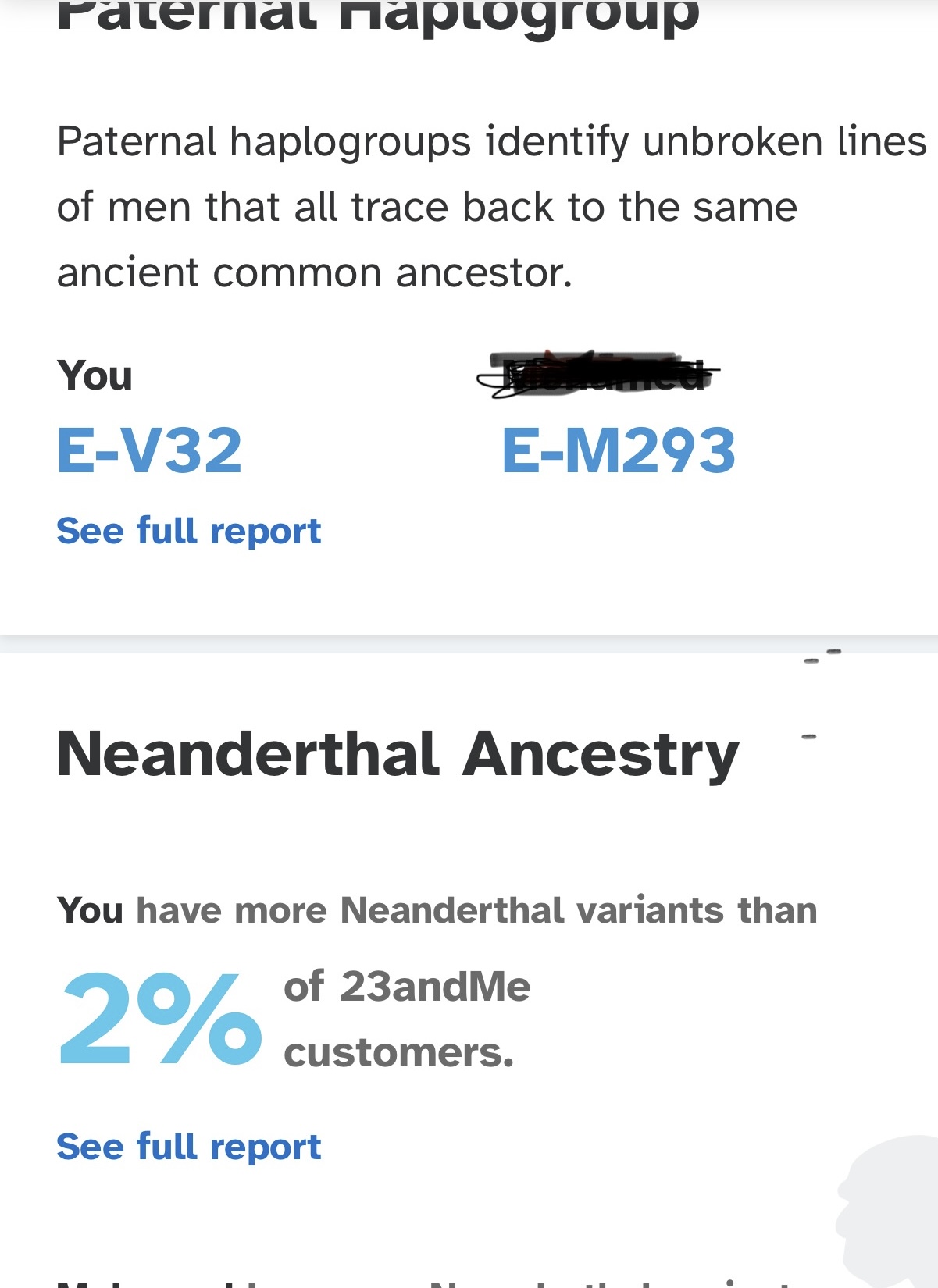Click "have more Neanderthal variants than" text
This screenshot has height=1288, width=938.
coord(476,910)
